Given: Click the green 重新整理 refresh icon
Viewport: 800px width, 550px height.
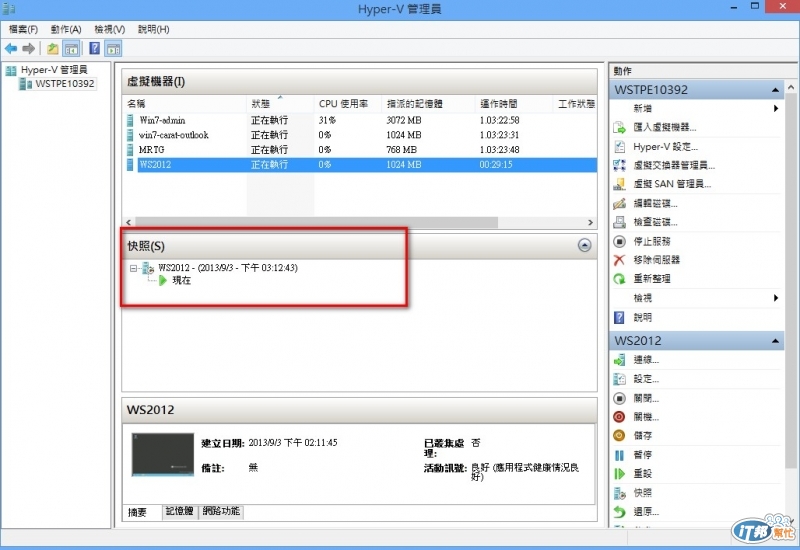Looking at the screenshot, I should tap(619, 279).
